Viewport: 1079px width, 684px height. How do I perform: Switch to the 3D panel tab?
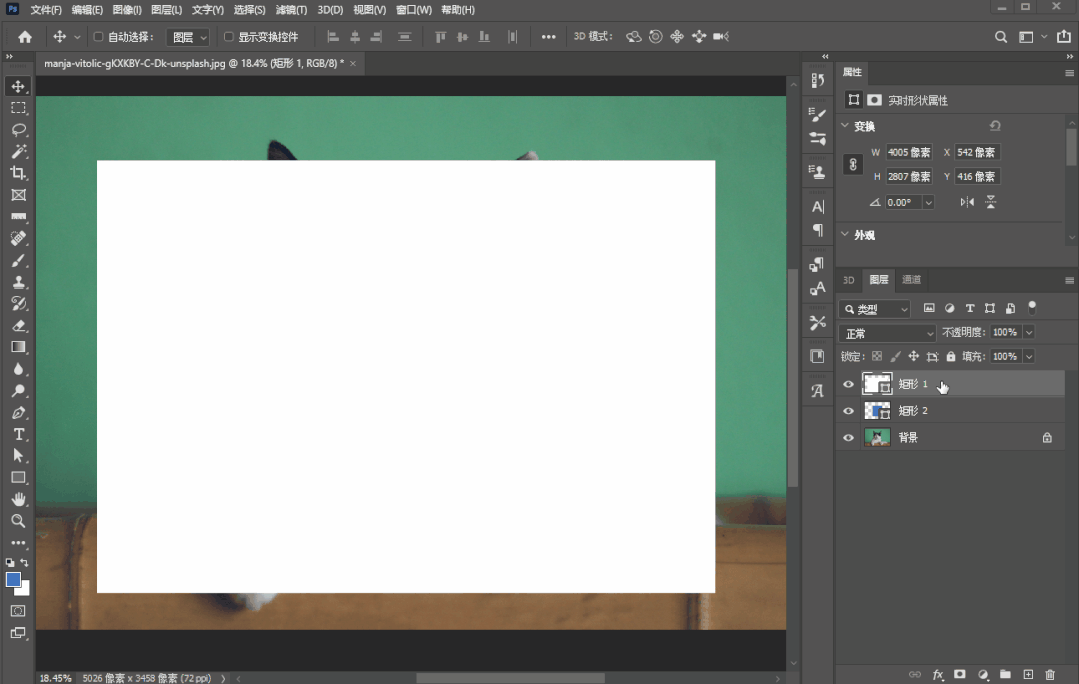pos(848,280)
